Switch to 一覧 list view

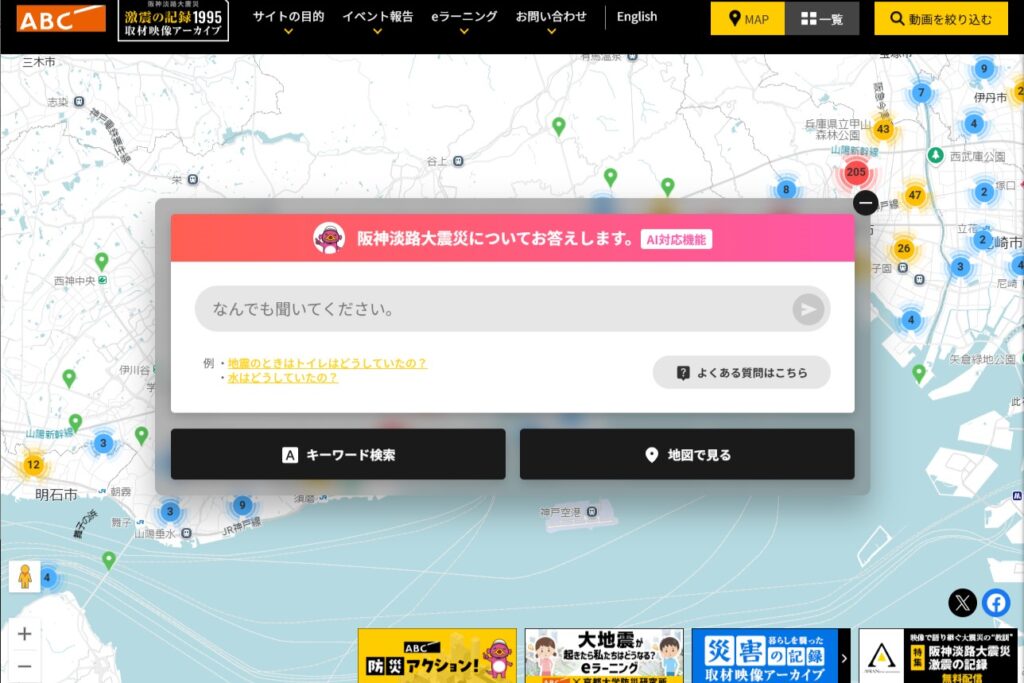(x=822, y=19)
